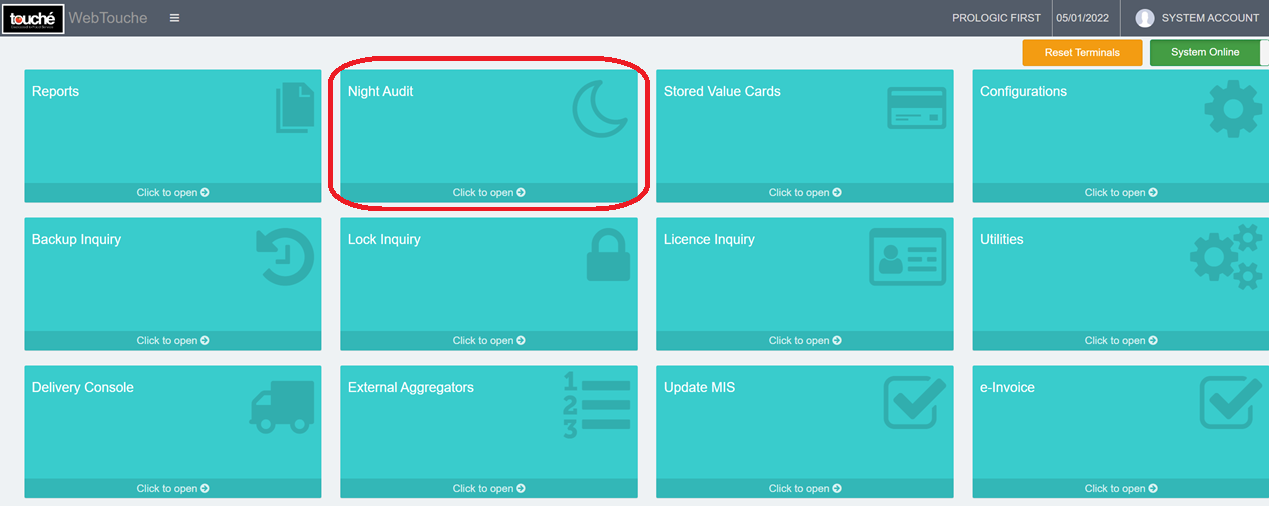The height and width of the screenshot is (506, 1269).
Task: Open Lock Inquiry via Click to open bar
Action: pyautogui.click(x=488, y=341)
